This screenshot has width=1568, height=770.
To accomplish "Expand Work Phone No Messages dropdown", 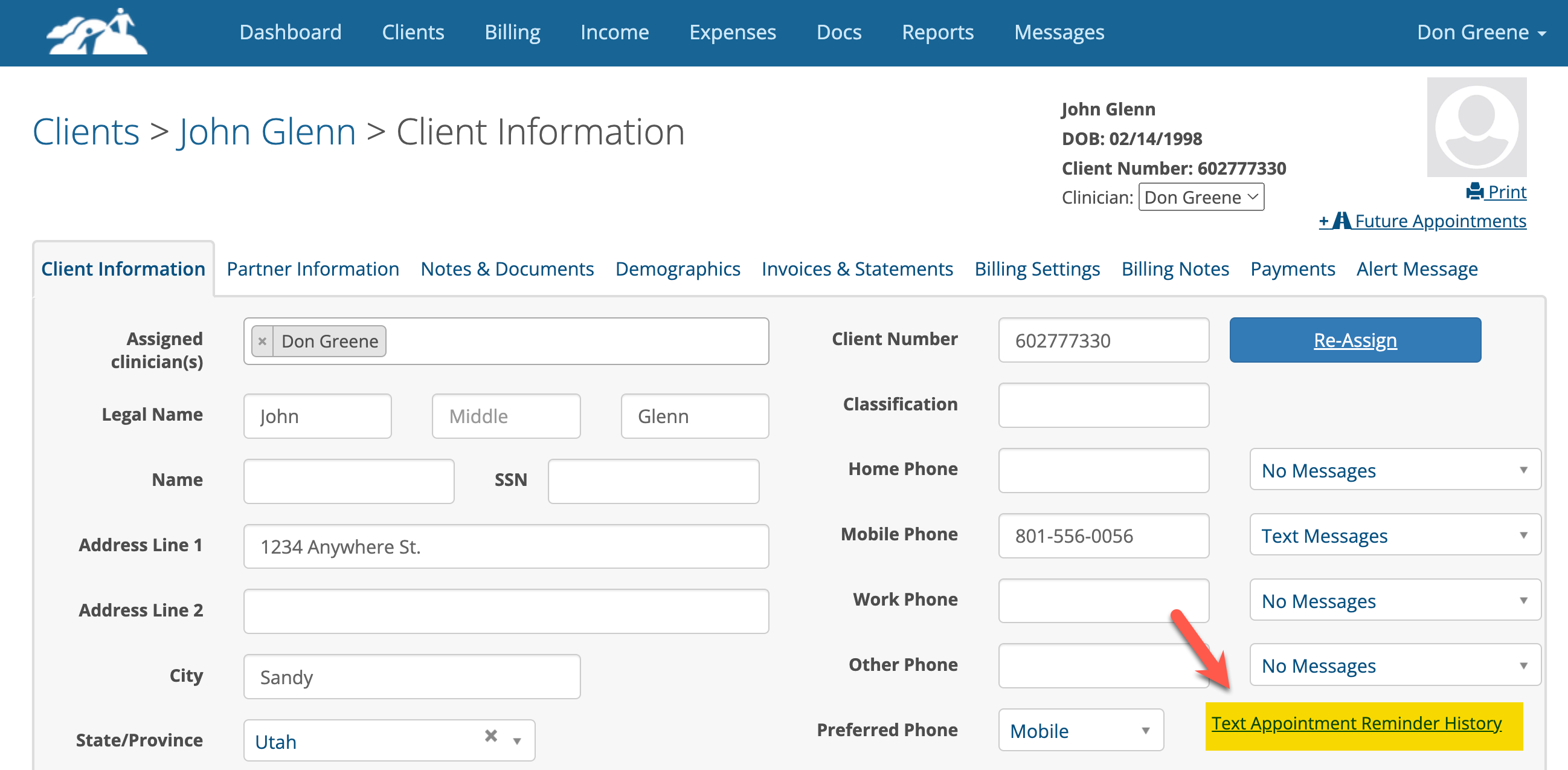I will click(x=1395, y=600).
